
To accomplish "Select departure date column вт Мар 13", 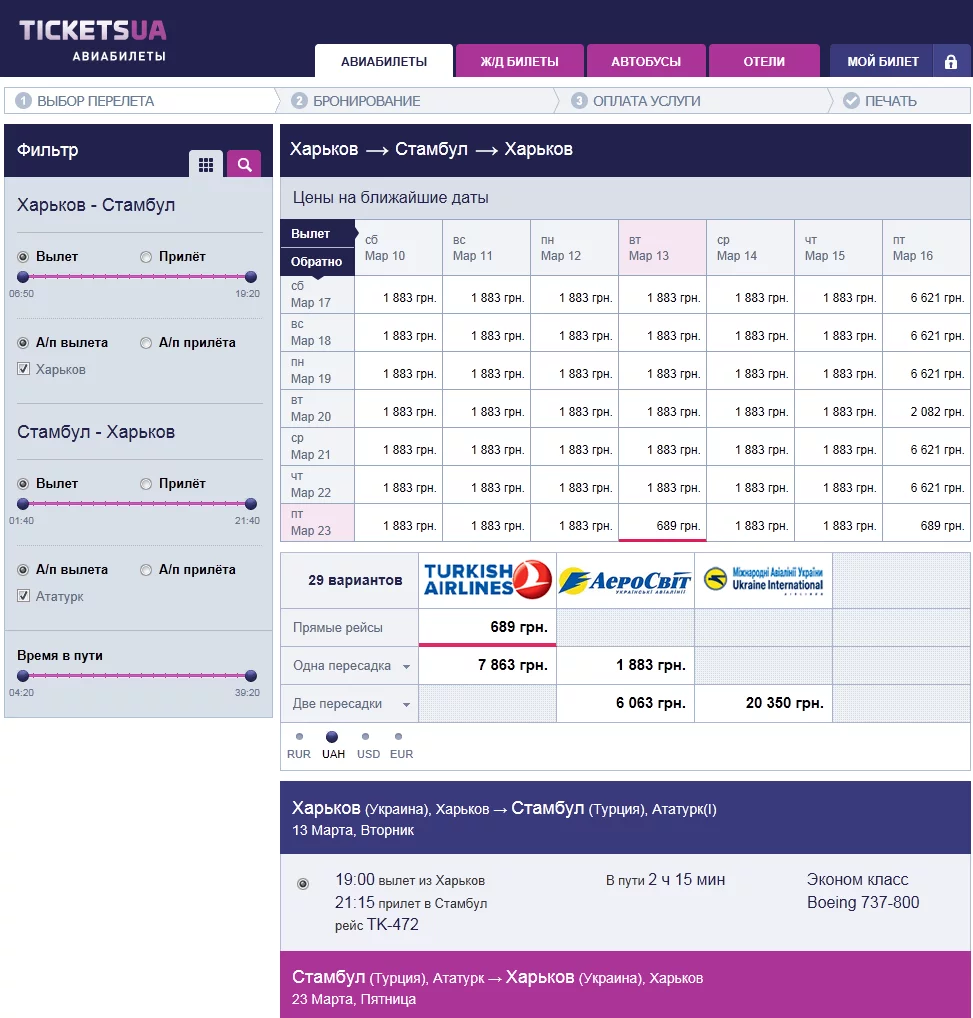I will pos(663,248).
